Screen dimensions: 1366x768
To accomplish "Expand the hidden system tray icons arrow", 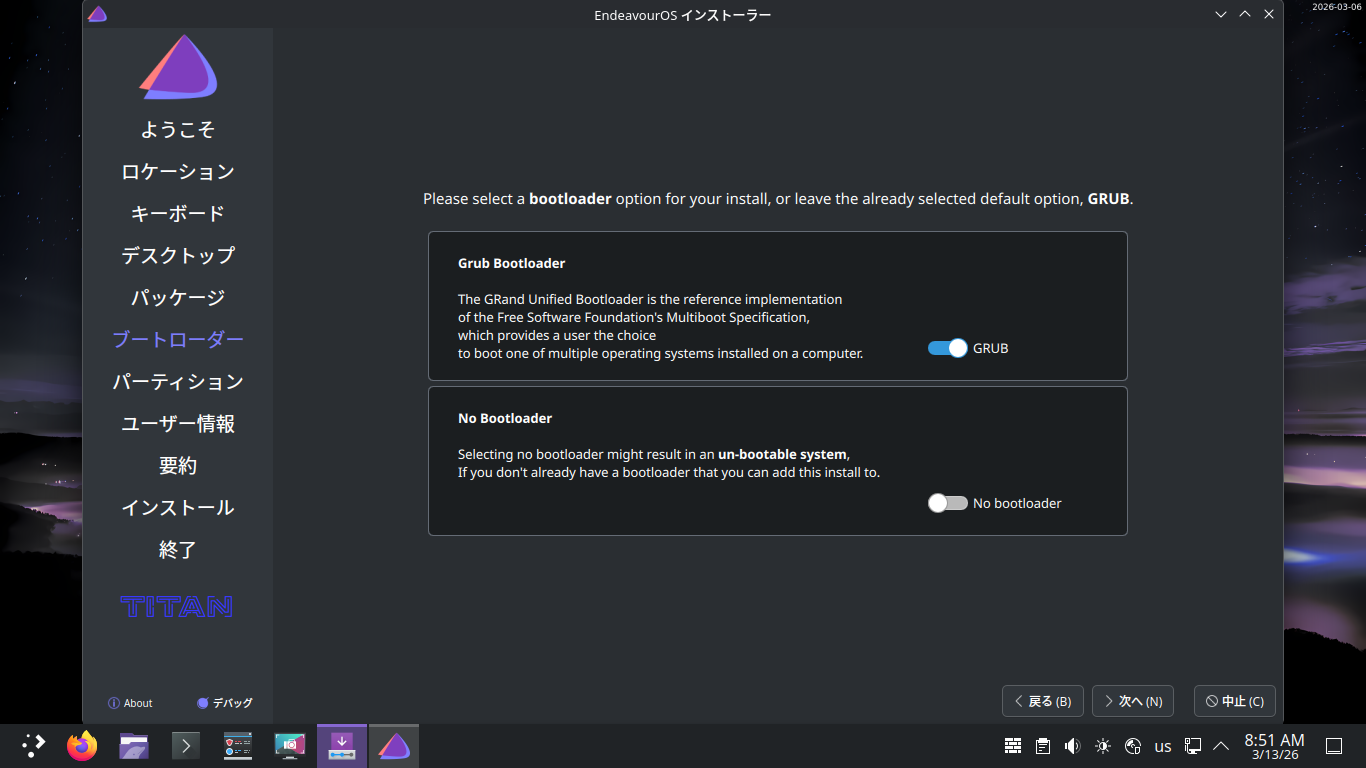I will coord(1221,746).
